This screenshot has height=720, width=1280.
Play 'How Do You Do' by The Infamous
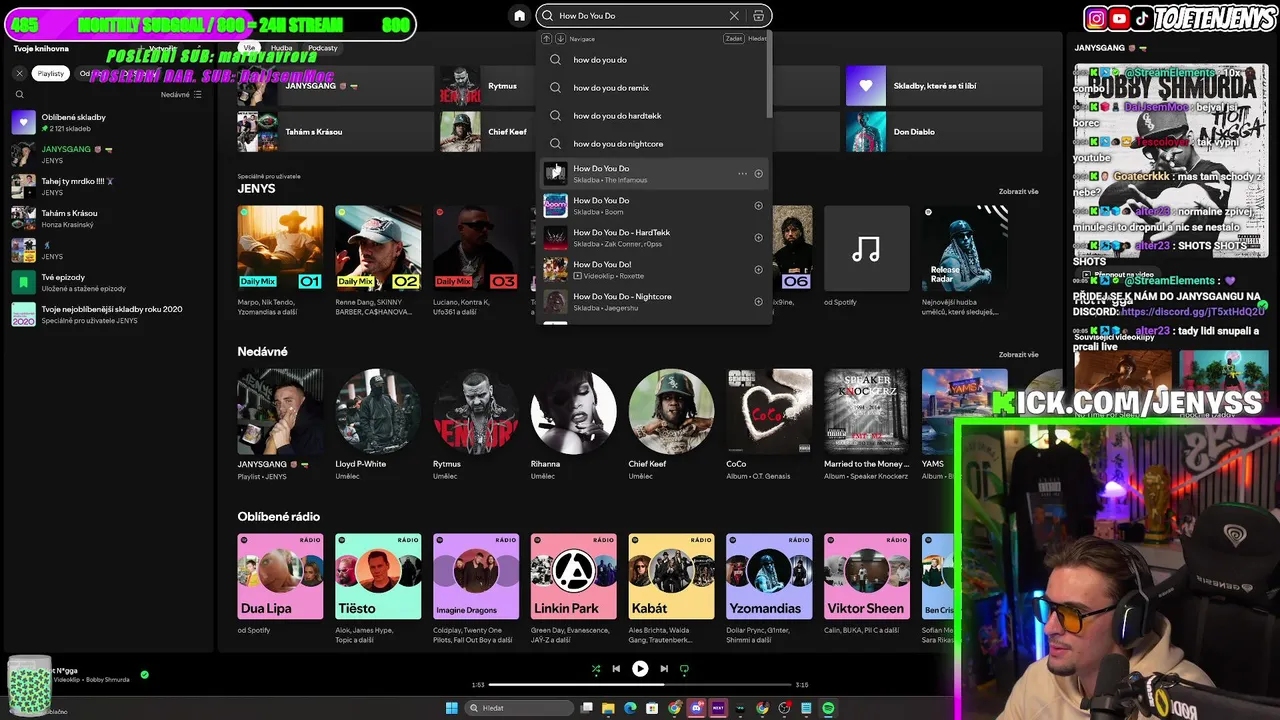point(555,174)
